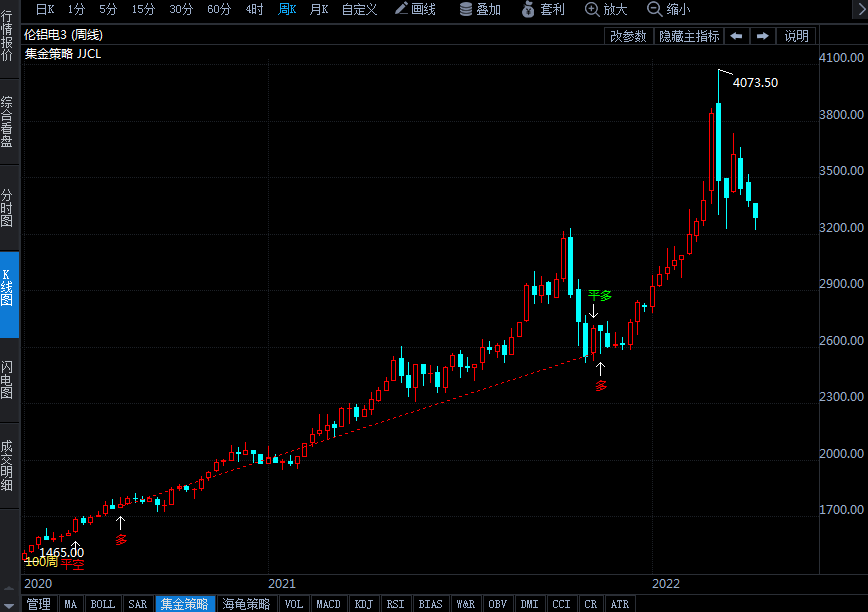Click the 缩小 zoom-out magnifier
The image size is (868, 612).
click(x=669, y=9)
